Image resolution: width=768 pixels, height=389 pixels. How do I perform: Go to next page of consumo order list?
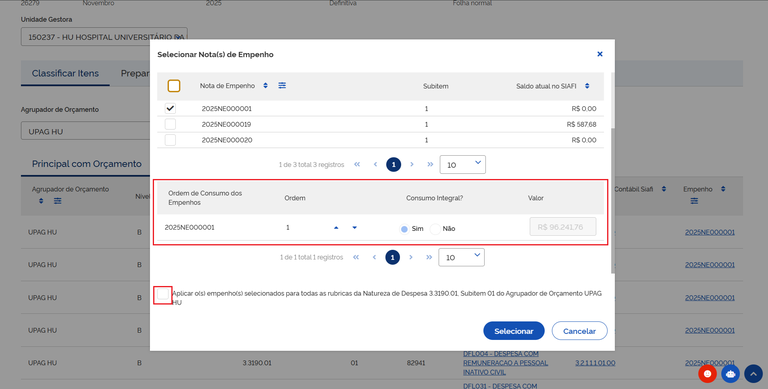coord(410,257)
